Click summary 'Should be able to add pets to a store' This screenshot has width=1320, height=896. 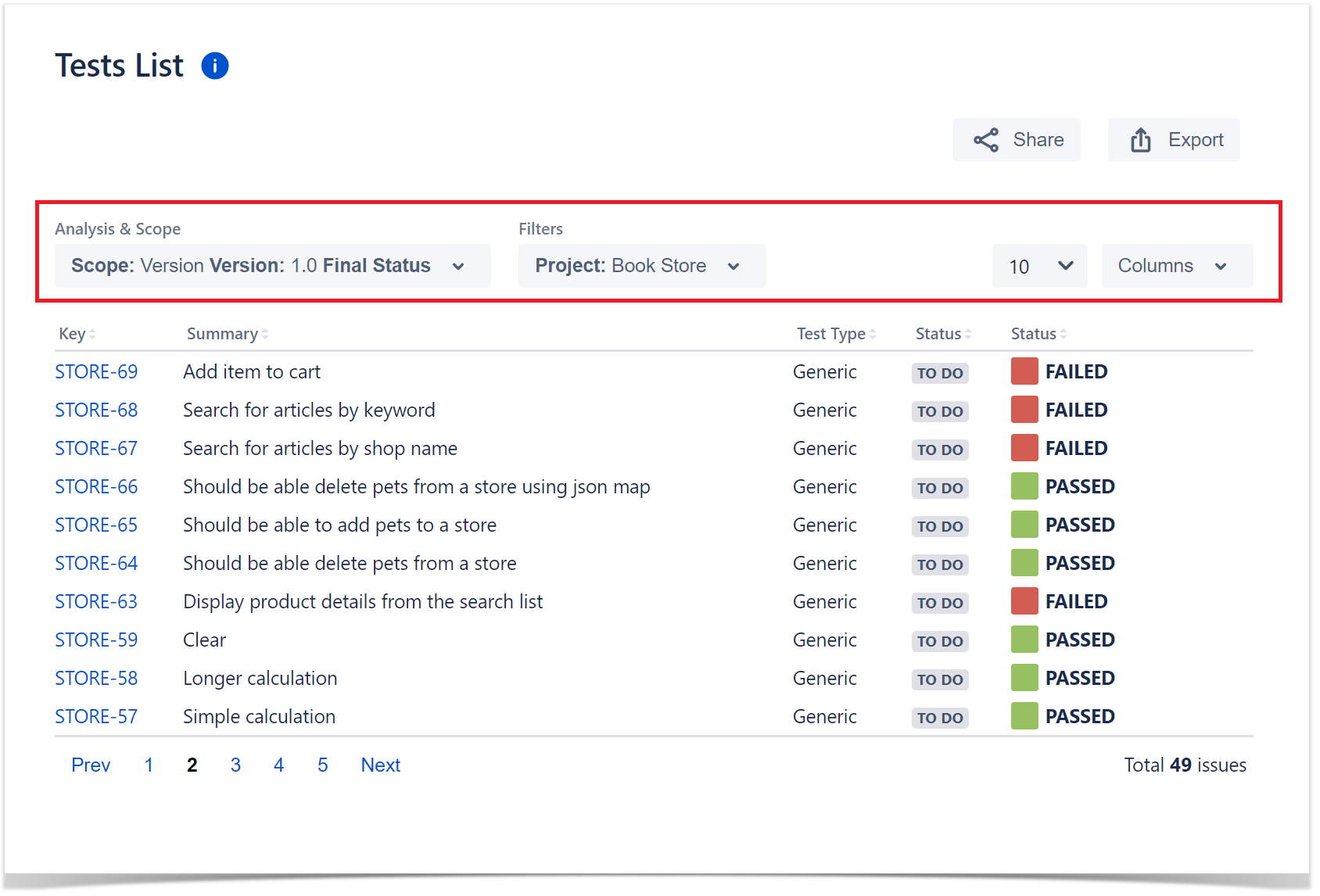(x=339, y=525)
